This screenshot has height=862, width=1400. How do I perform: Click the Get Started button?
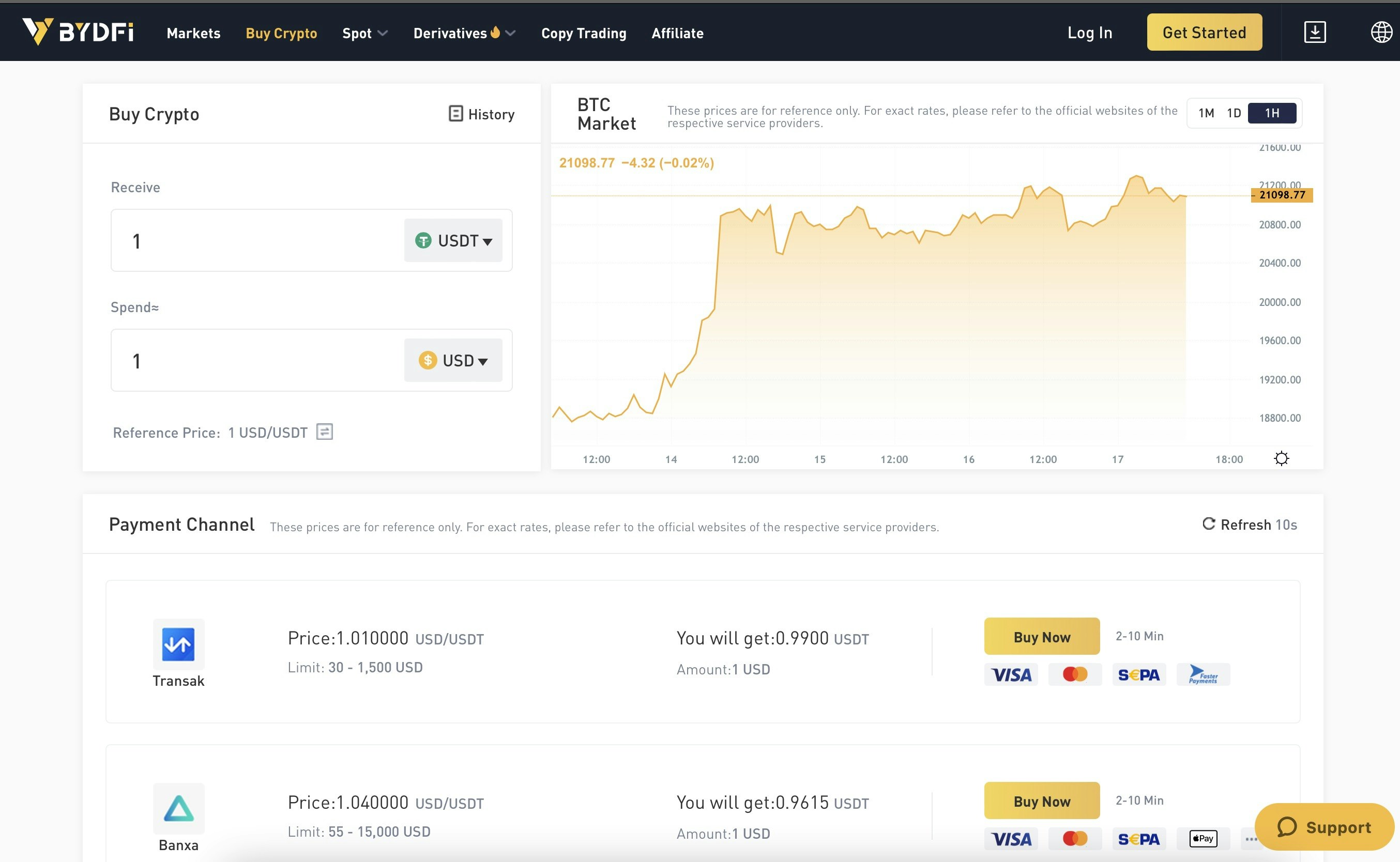tap(1205, 32)
